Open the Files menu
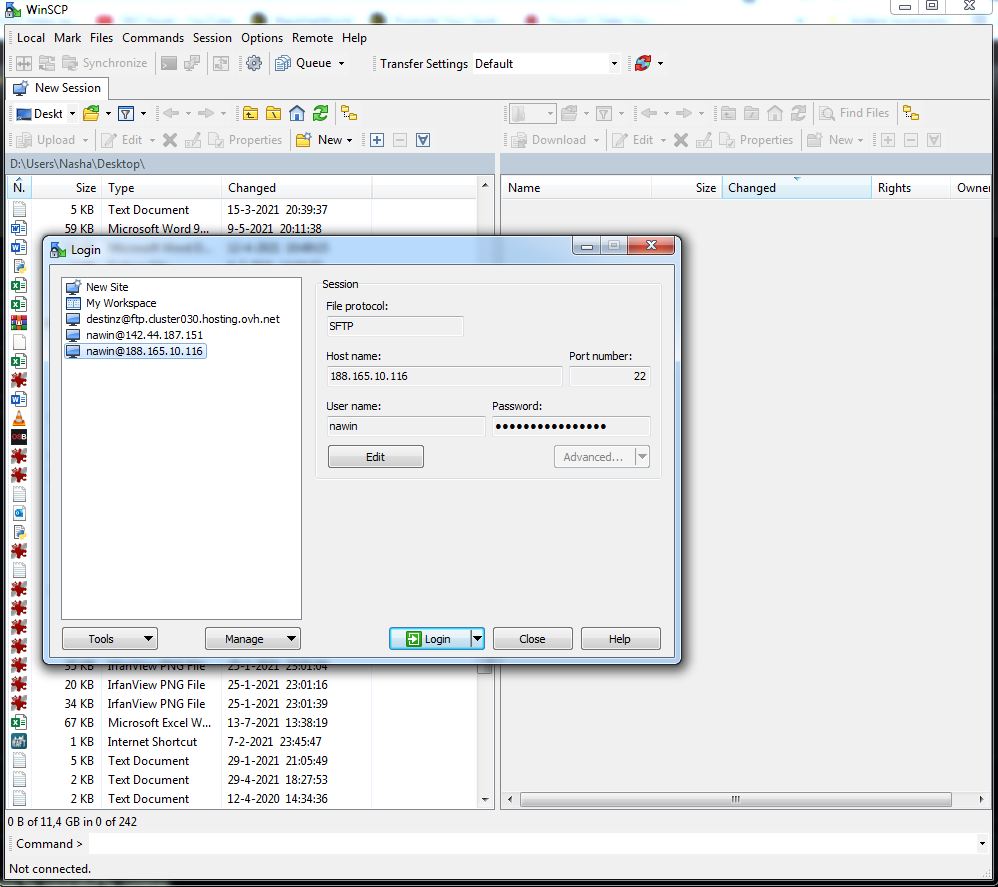998x887 pixels. click(x=101, y=38)
